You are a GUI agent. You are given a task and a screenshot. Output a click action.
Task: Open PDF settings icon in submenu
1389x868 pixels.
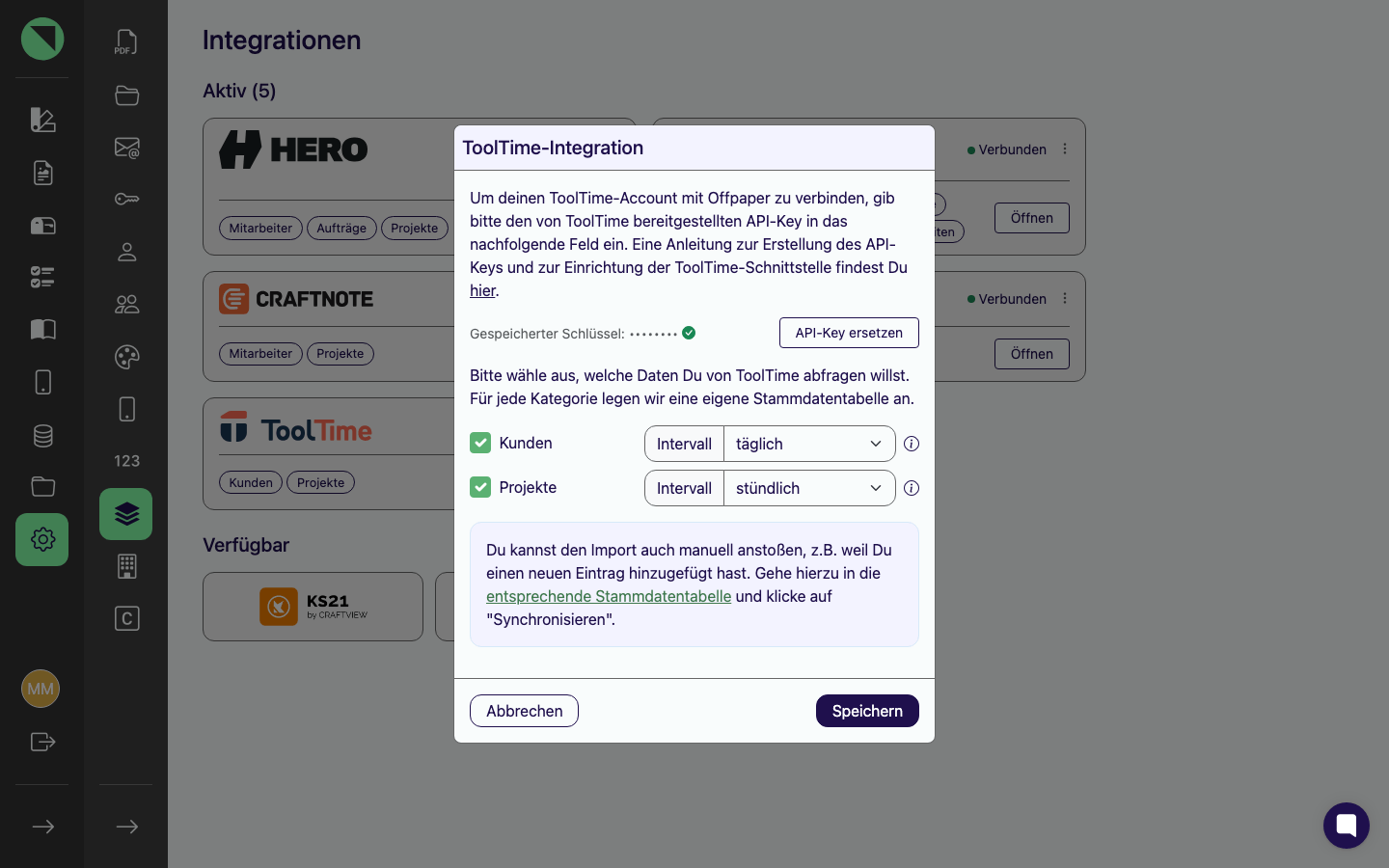coord(126,42)
